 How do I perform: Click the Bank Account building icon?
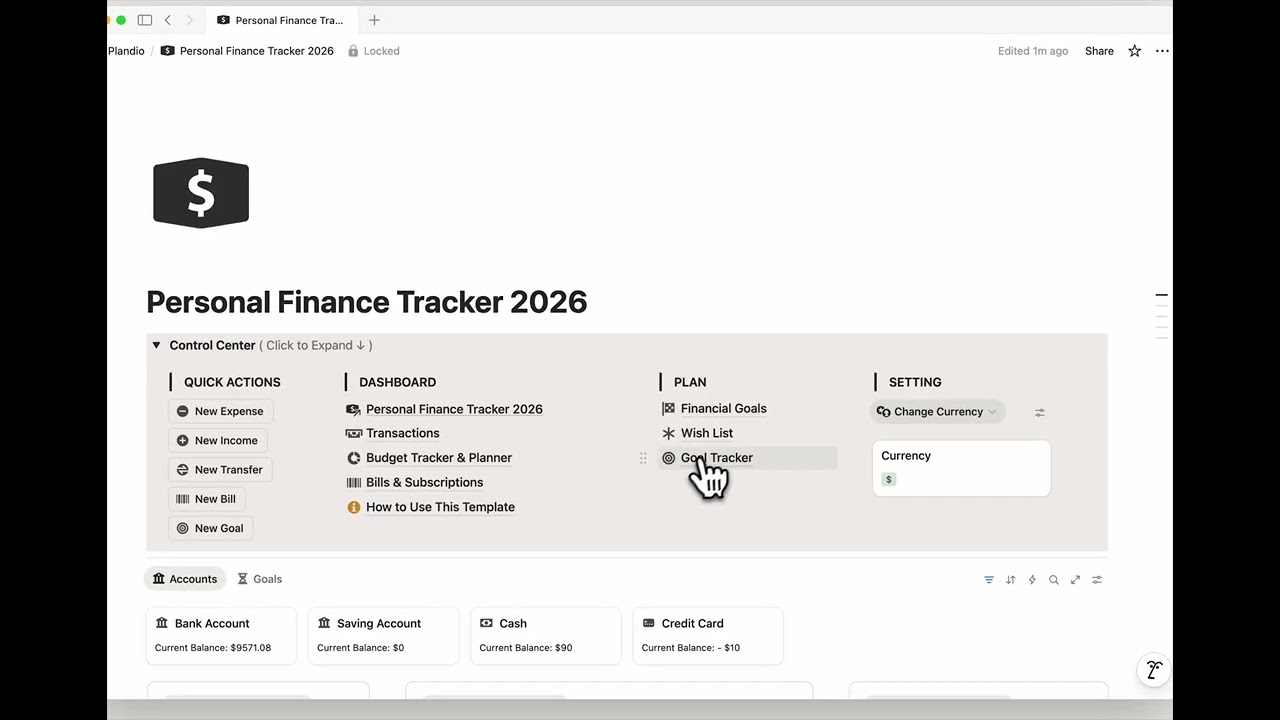pos(162,623)
